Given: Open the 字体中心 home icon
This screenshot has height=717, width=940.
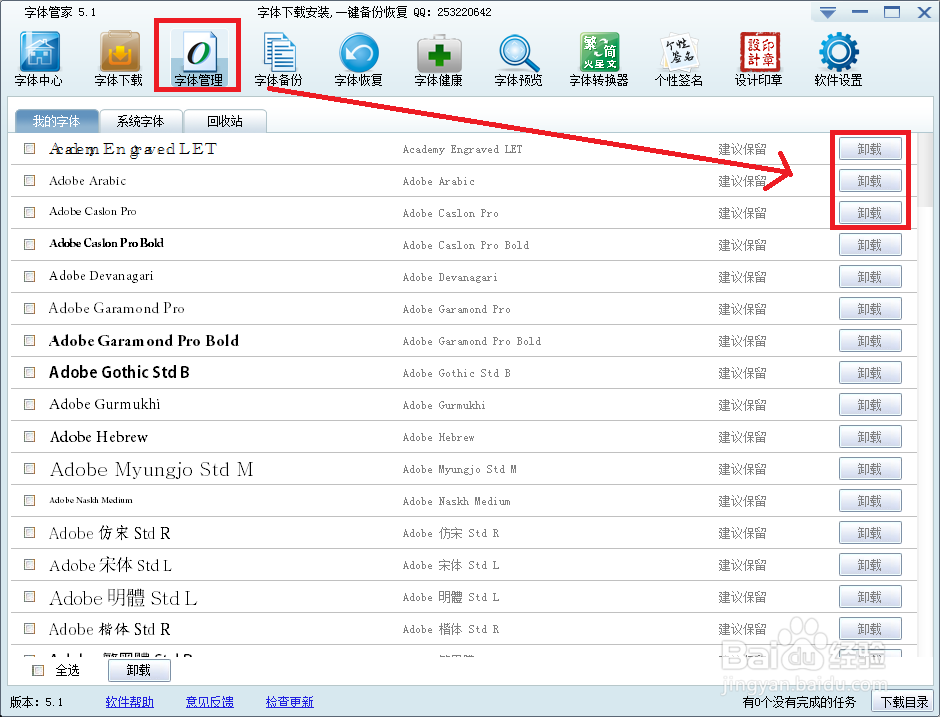Looking at the screenshot, I should pos(39,59).
